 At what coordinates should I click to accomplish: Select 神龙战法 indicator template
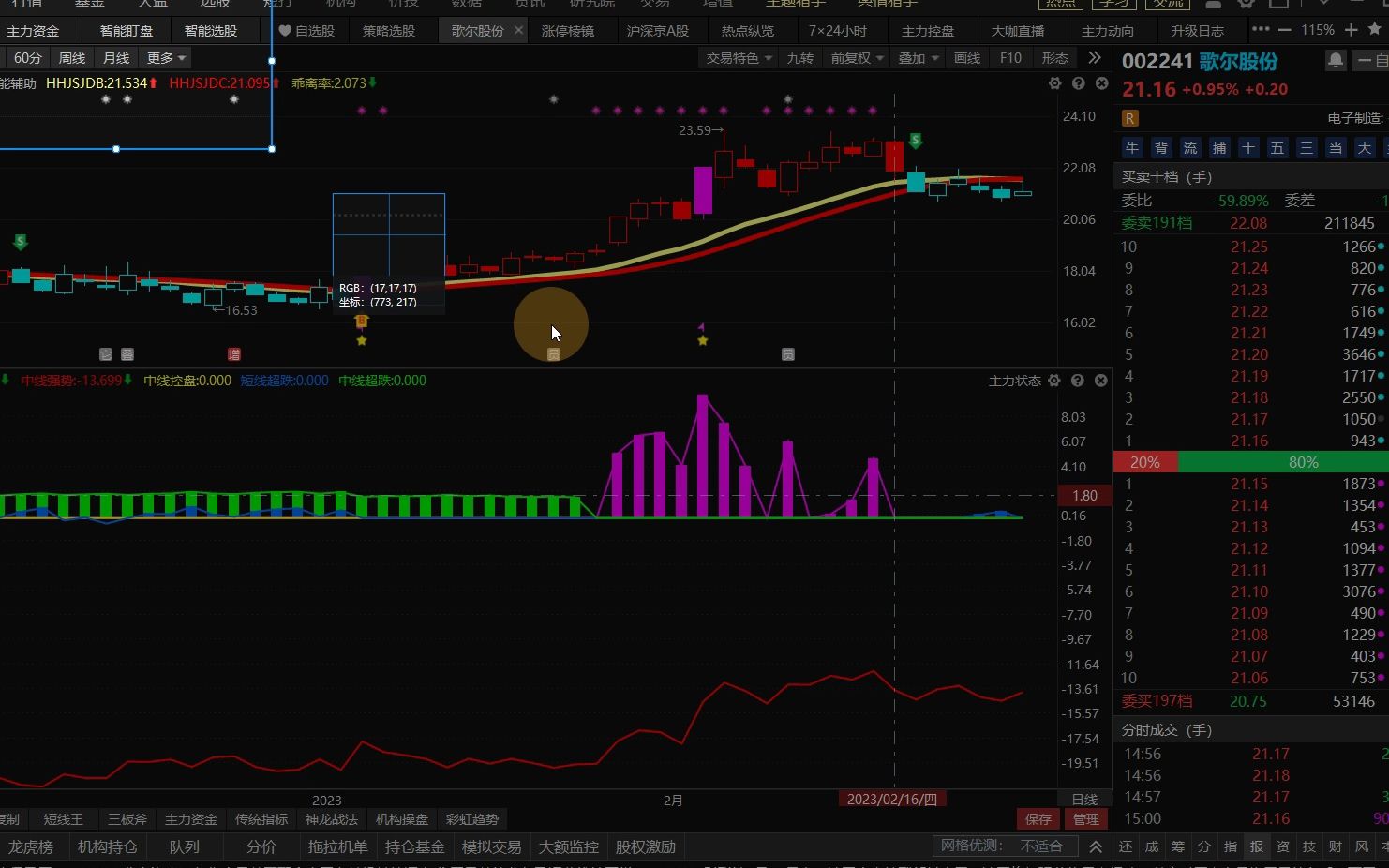click(x=332, y=819)
